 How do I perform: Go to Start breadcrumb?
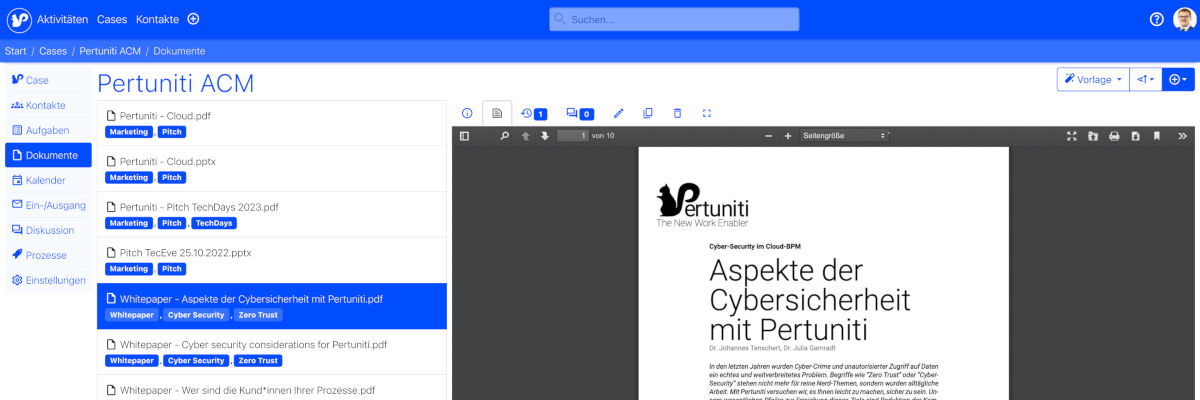(x=16, y=50)
